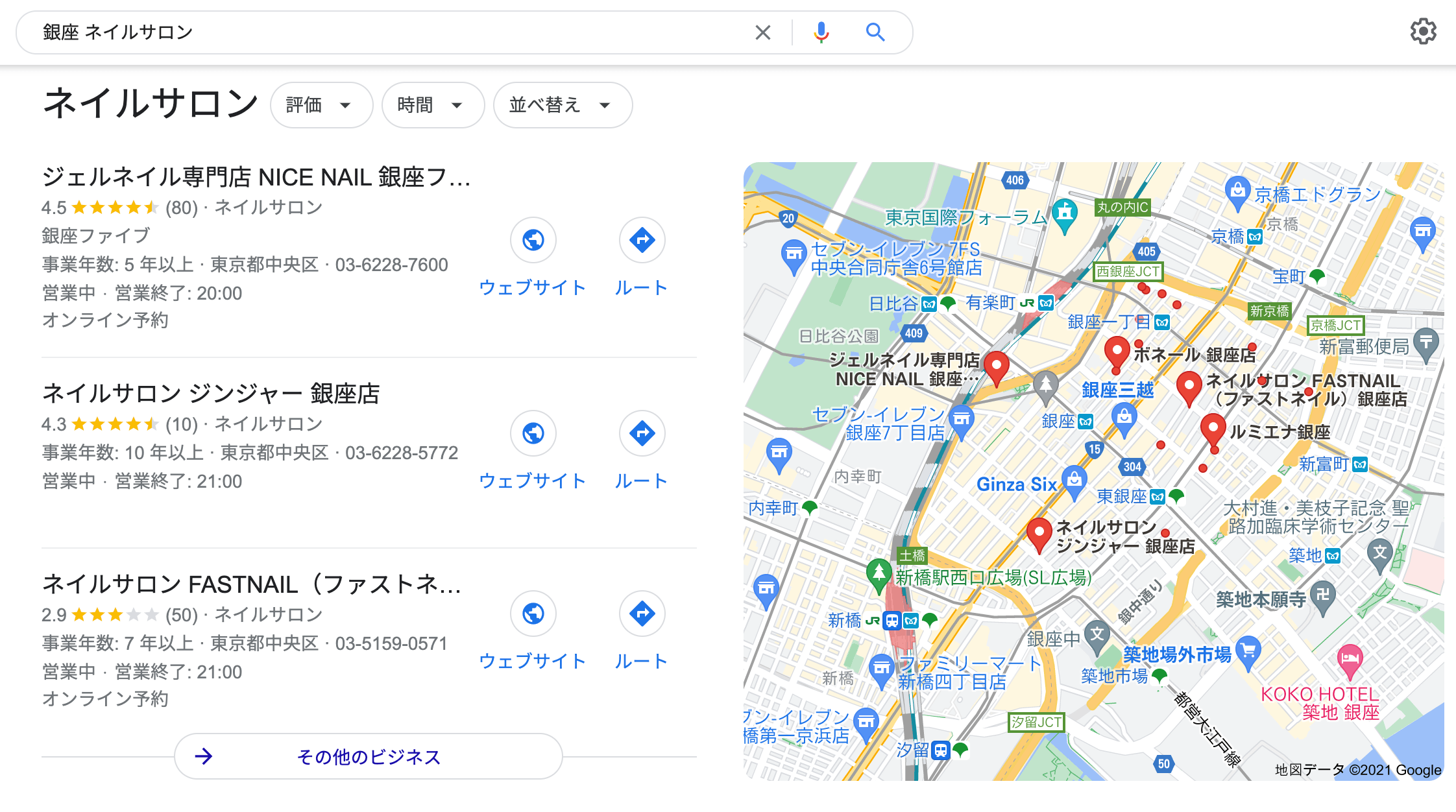
Task: Click the 汐留 station label on map
Action: pyautogui.click(x=912, y=750)
